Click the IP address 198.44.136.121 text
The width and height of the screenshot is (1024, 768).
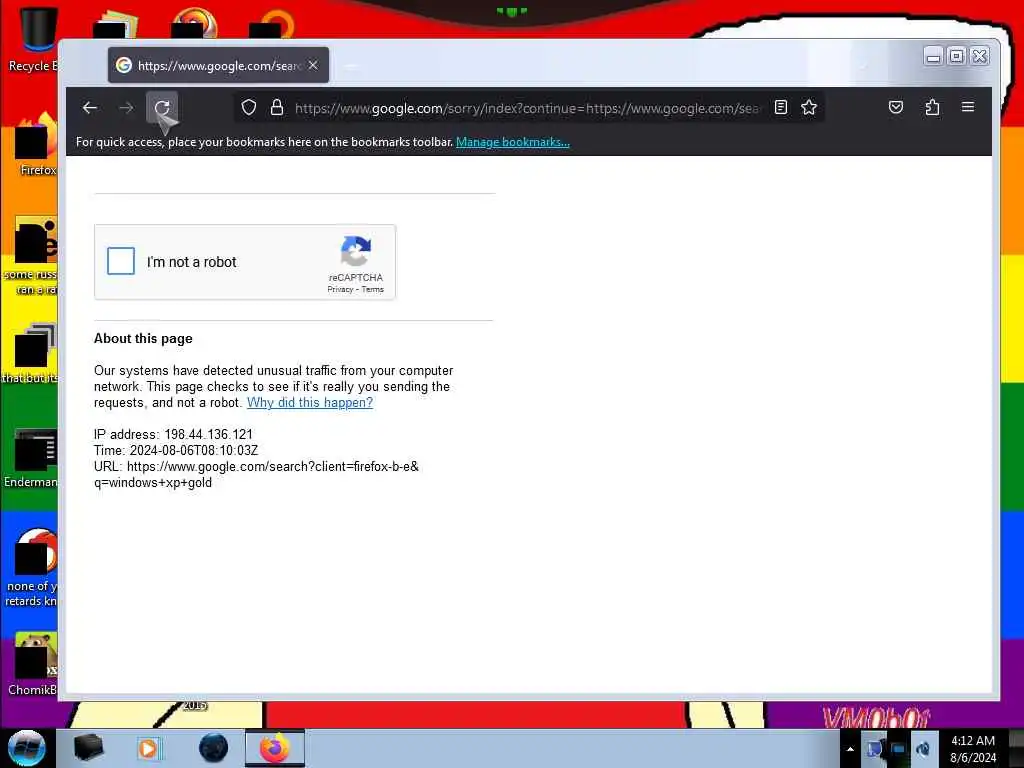click(x=173, y=434)
